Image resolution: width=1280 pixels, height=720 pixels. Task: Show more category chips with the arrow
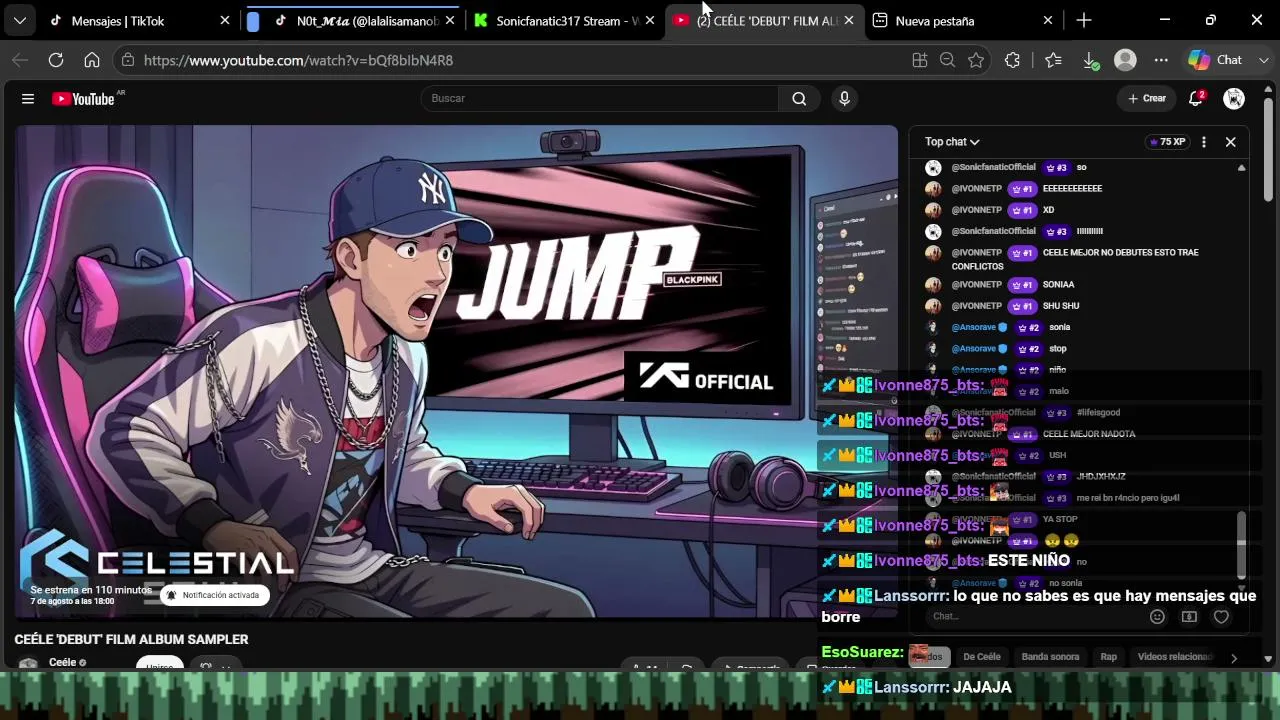pyautogui.click(x=1234, y=657)
